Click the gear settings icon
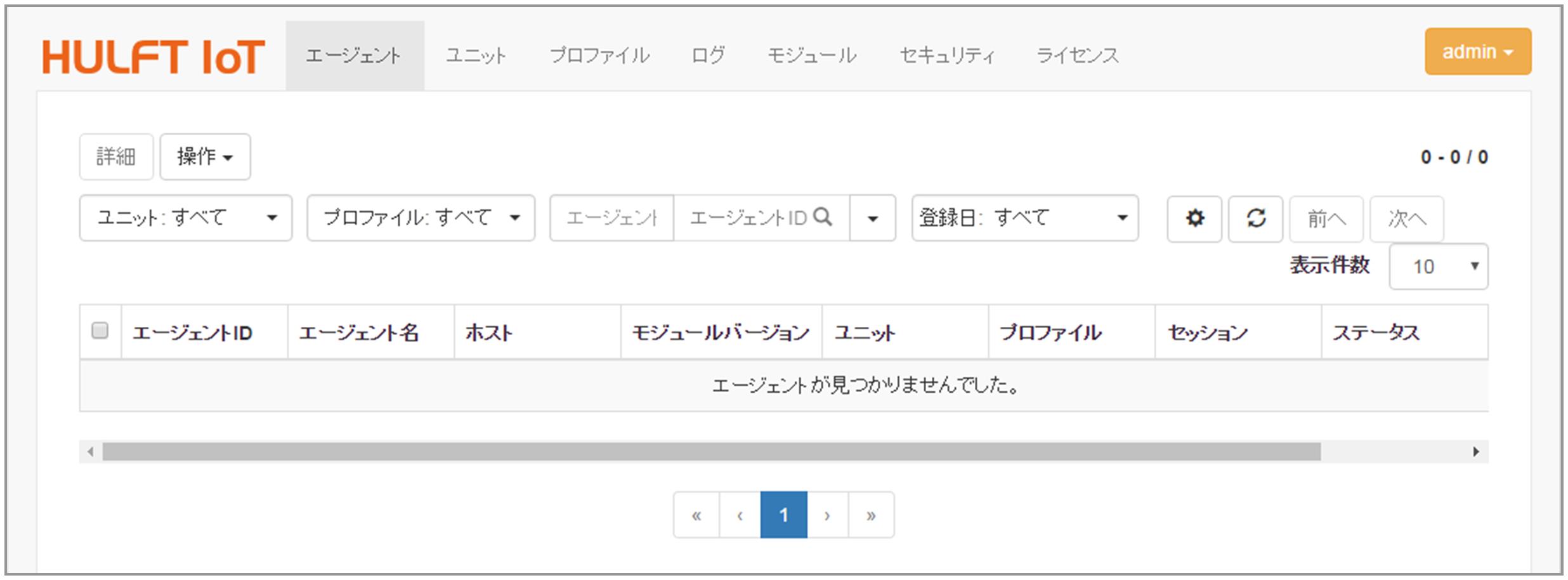This screenshot has height=580, width=1568. click(x=1194, y=219)
